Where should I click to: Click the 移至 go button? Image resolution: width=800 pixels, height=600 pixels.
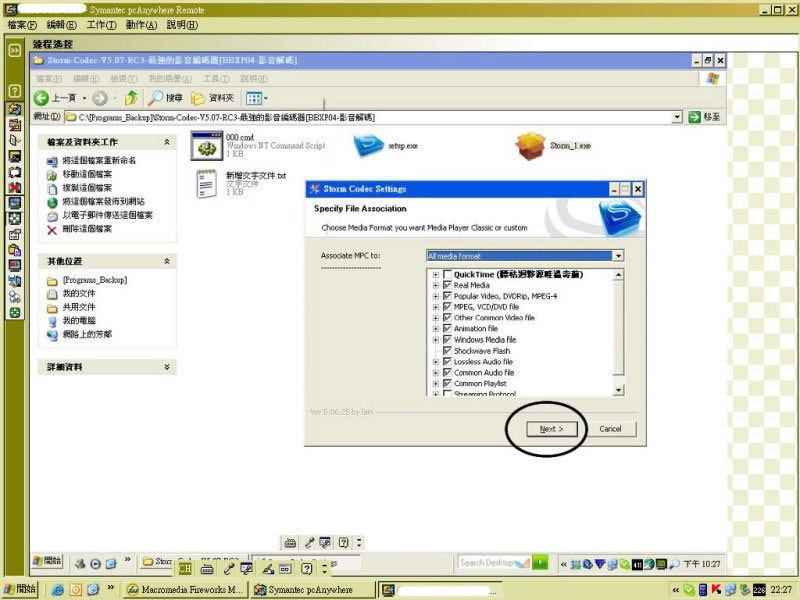tap(705, 117)
